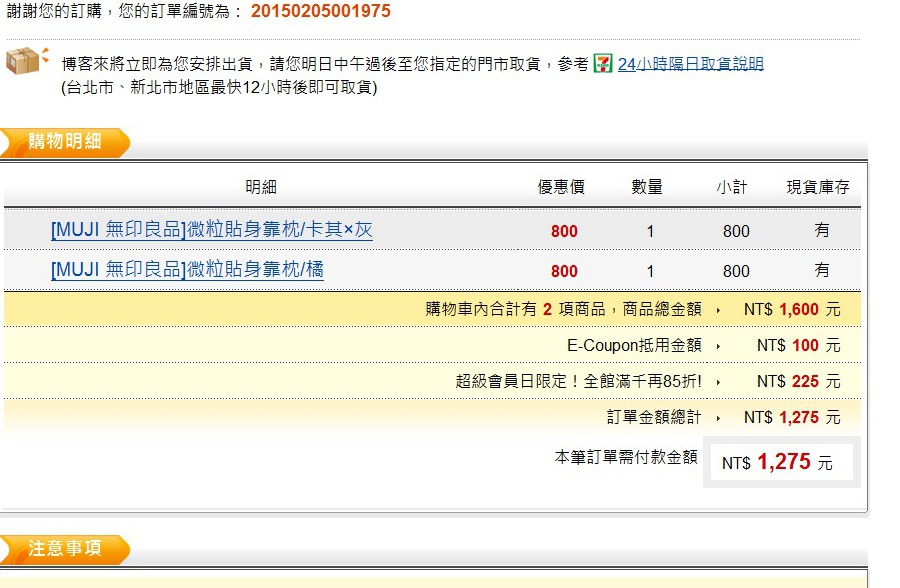Click the E-Coupon抵用金額 label
900x588 pixels.
tap(634, 345)
